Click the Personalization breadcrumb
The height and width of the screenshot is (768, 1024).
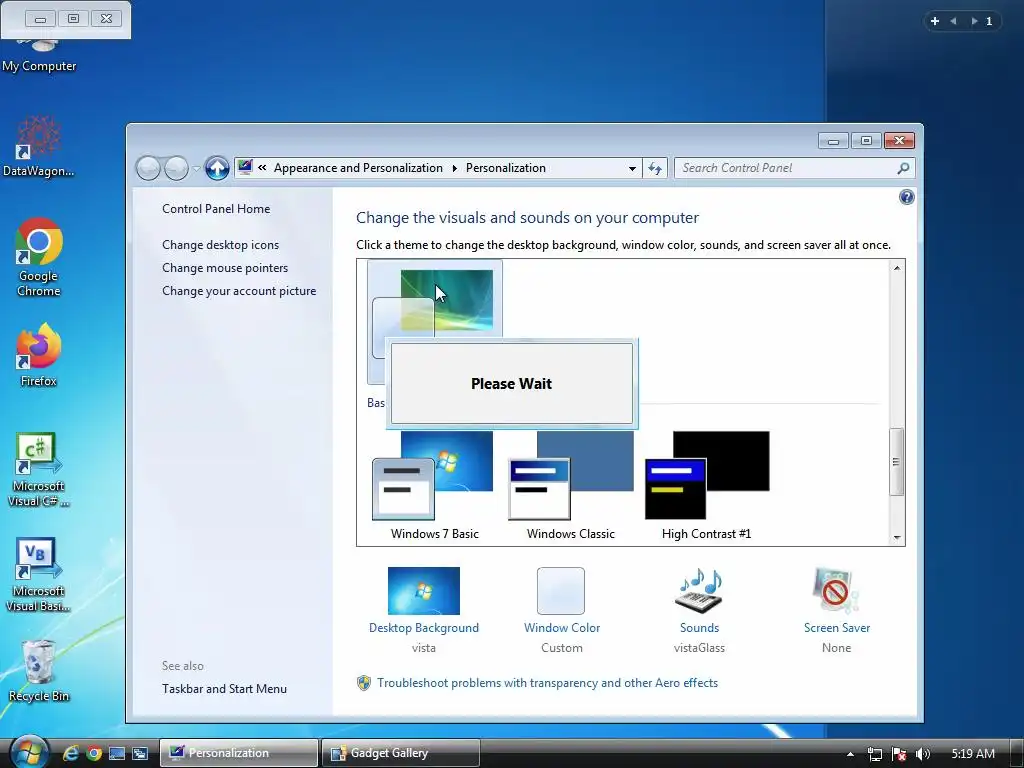[505, 168]
